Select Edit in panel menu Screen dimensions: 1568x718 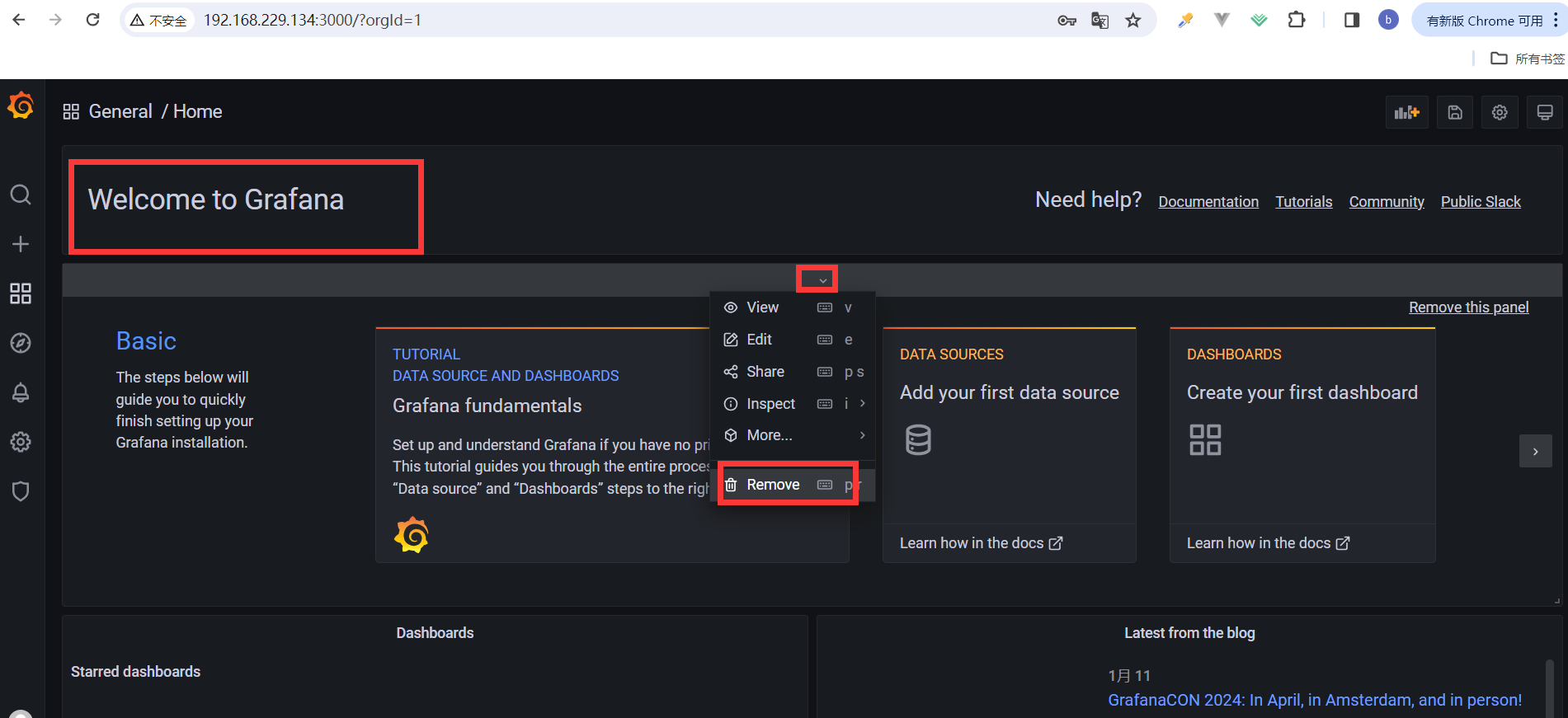click(792, 340)
